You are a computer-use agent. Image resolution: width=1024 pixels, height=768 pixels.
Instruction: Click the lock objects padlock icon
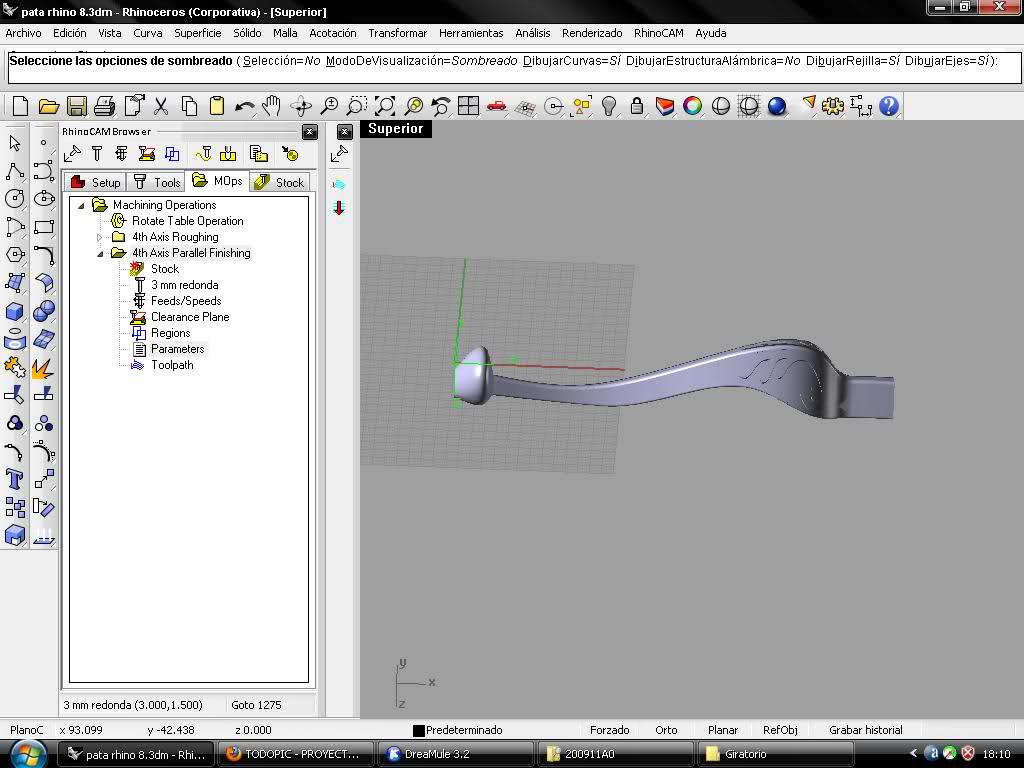(x=637, y=106)
